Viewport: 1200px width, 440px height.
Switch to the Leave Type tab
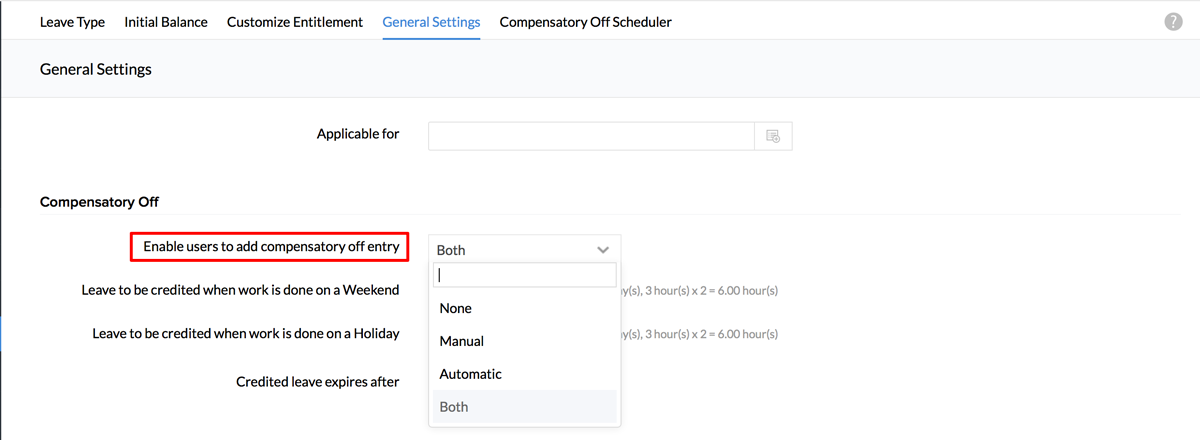[x=72, y=22]
